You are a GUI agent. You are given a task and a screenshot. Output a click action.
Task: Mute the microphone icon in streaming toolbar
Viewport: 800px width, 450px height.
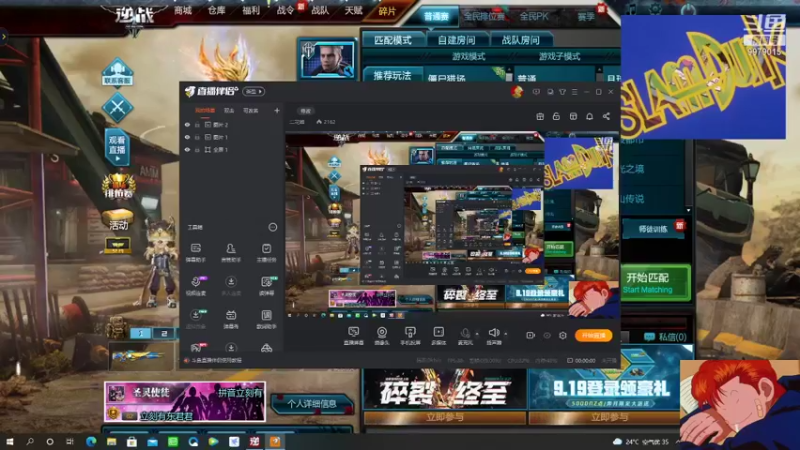pos(465,333)
